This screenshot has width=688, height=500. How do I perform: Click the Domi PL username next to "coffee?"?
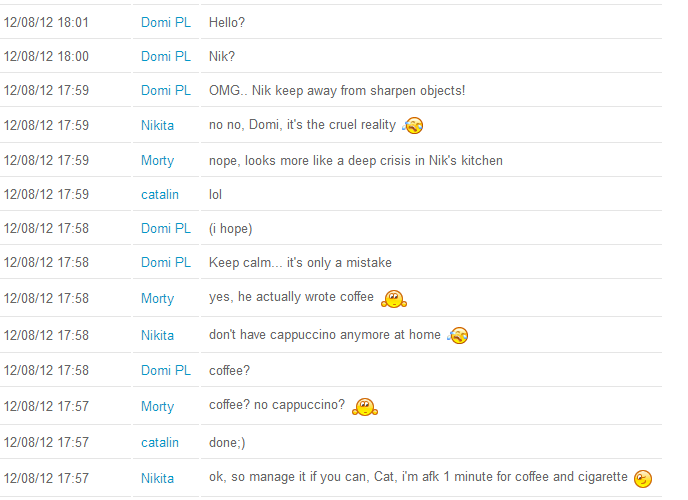tap(165, 370)
